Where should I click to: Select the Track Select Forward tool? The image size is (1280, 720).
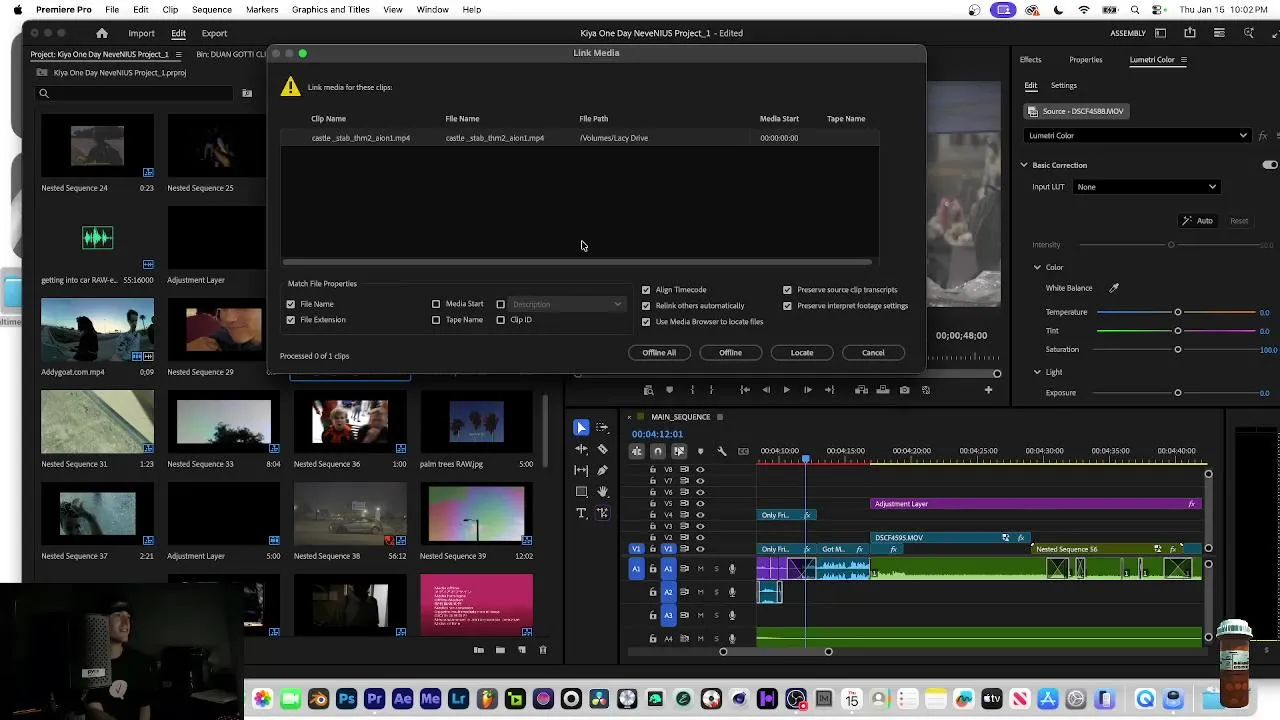click(x=602, y=428)
